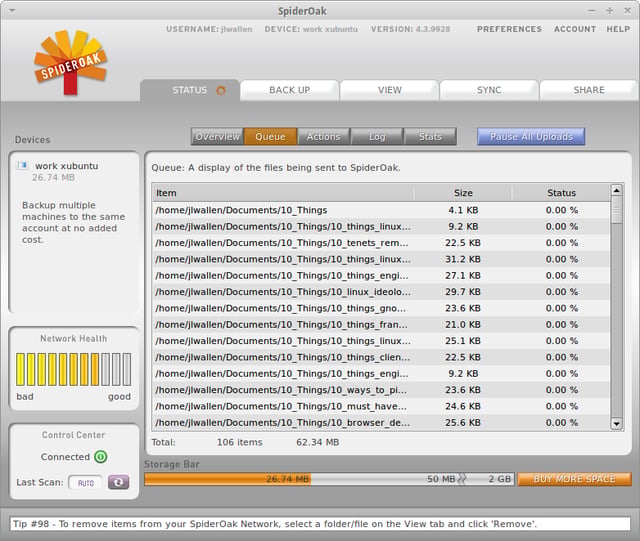Viewport: 640px width, 541px height.
Task: Open the window menu arrow in title bar
Action: tap(12, 11)
